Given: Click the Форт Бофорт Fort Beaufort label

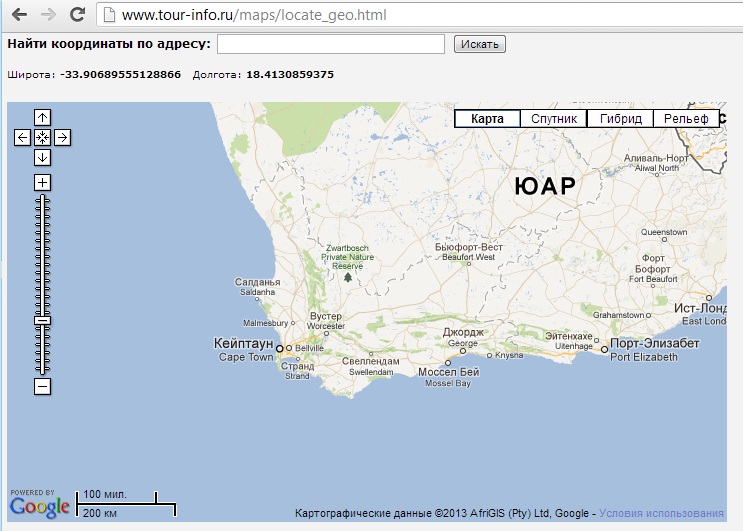Looking at the screenshot, I should [653, 269].
